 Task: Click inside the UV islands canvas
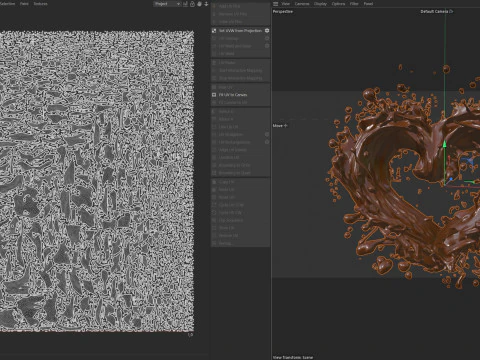[x=97, y=182]
